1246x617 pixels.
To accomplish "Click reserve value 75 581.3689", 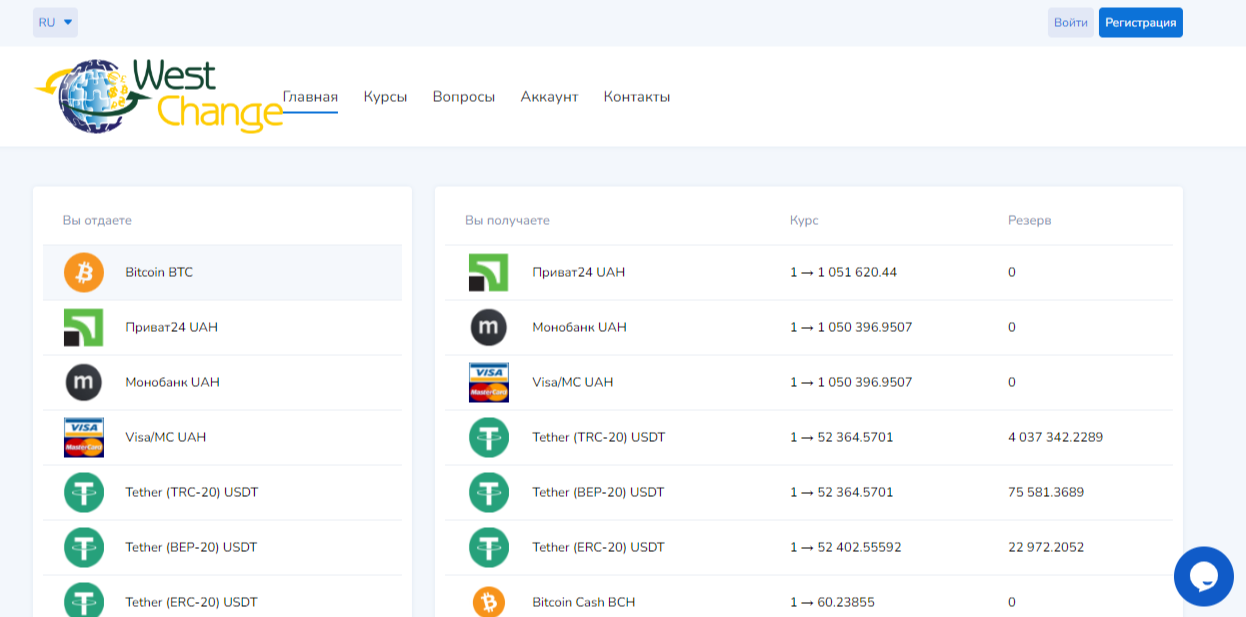I will tap(1046, 492).
